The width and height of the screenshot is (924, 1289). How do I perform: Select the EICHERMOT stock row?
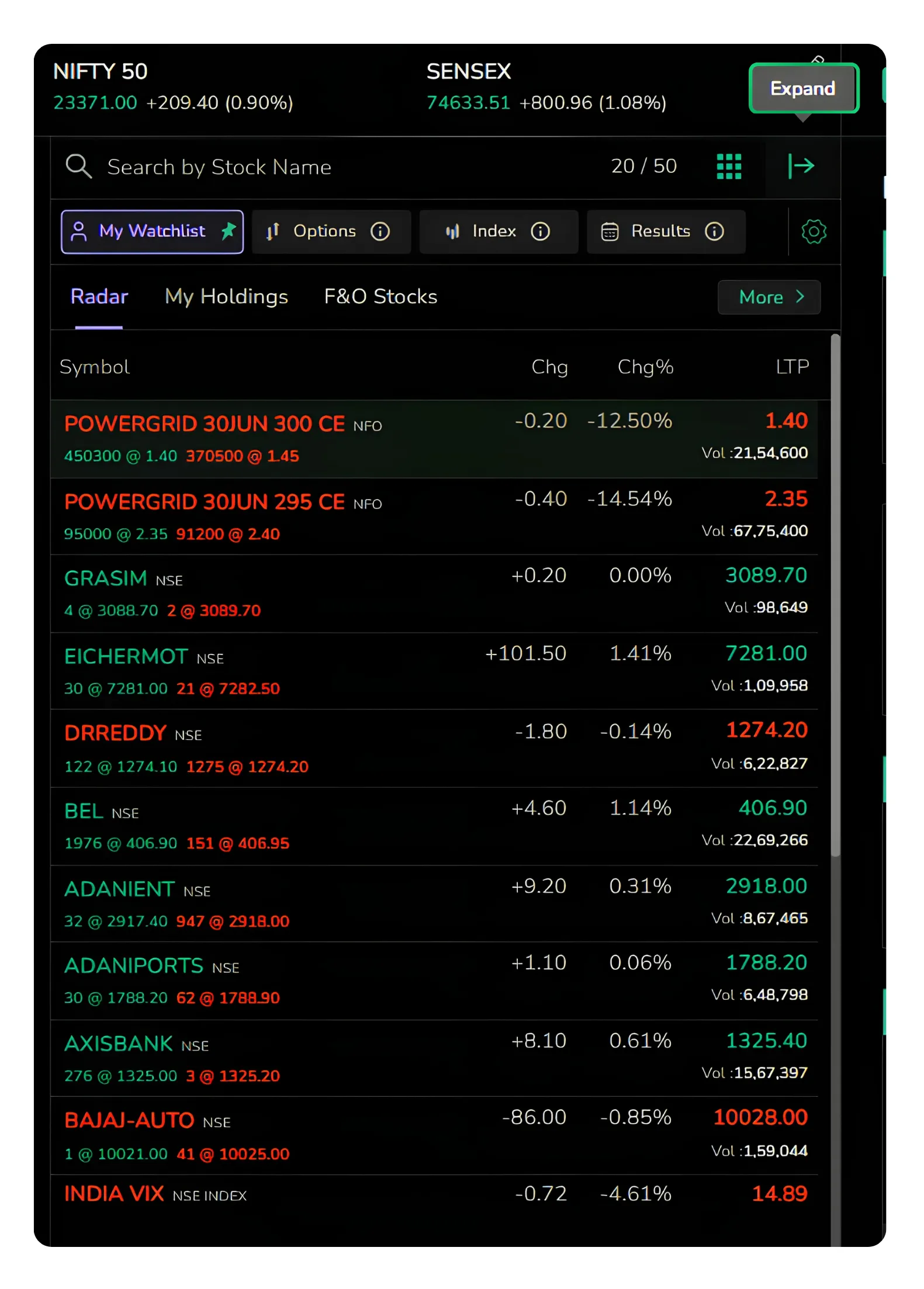coord(434,671)
